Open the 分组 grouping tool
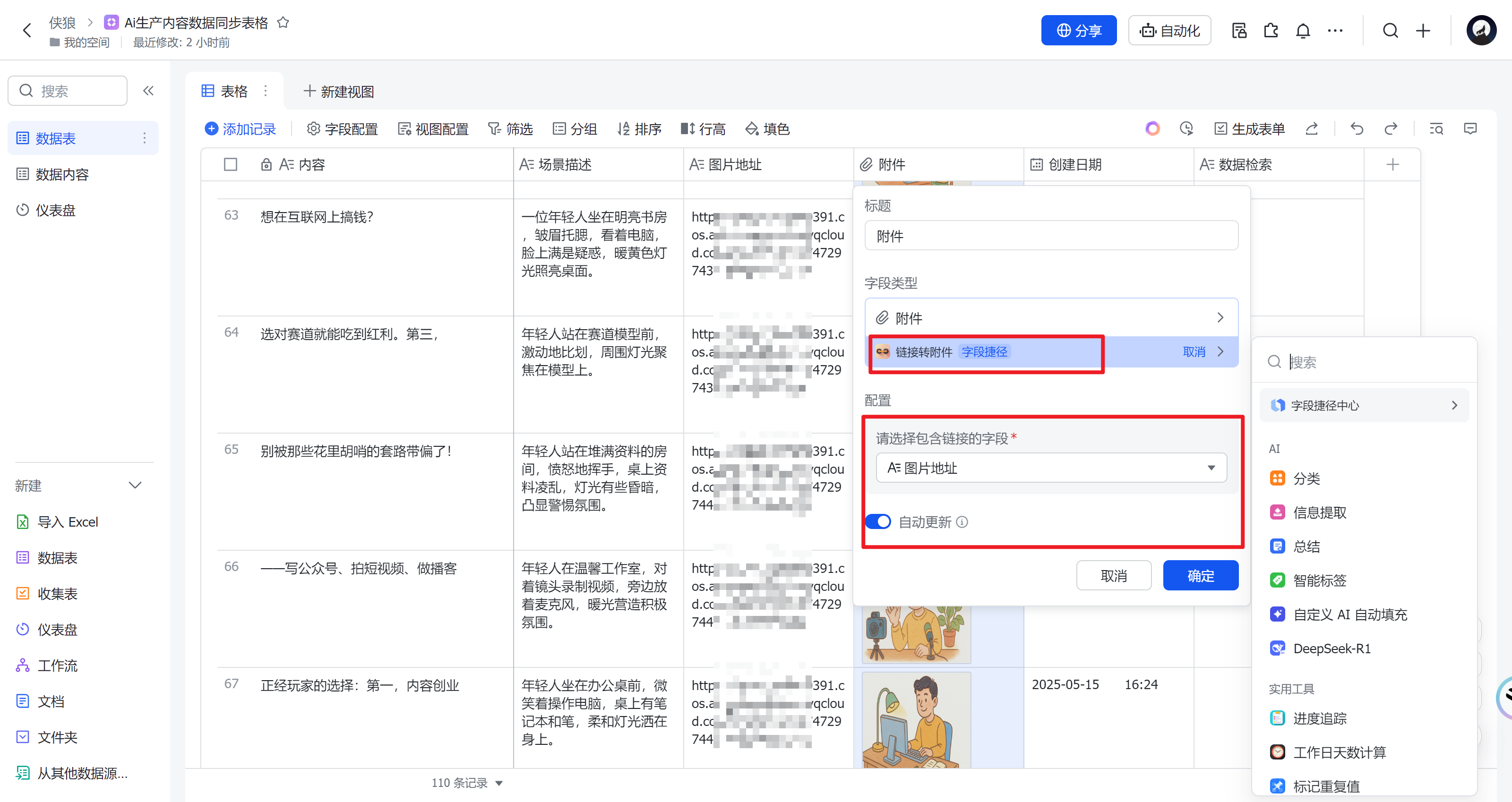 [575, 129]
